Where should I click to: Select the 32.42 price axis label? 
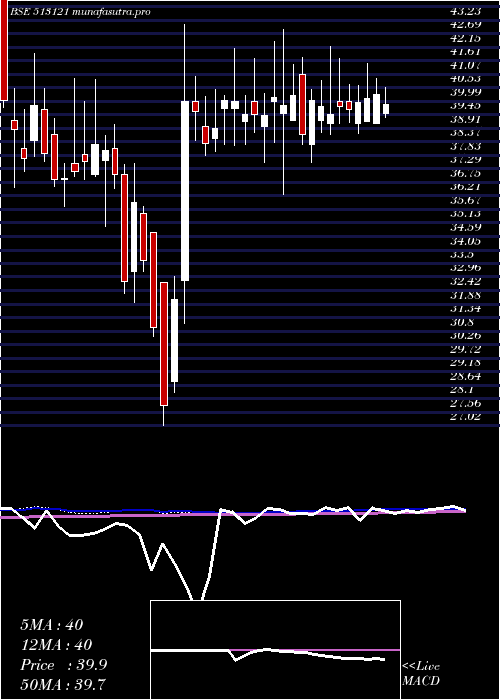point(465,281)
